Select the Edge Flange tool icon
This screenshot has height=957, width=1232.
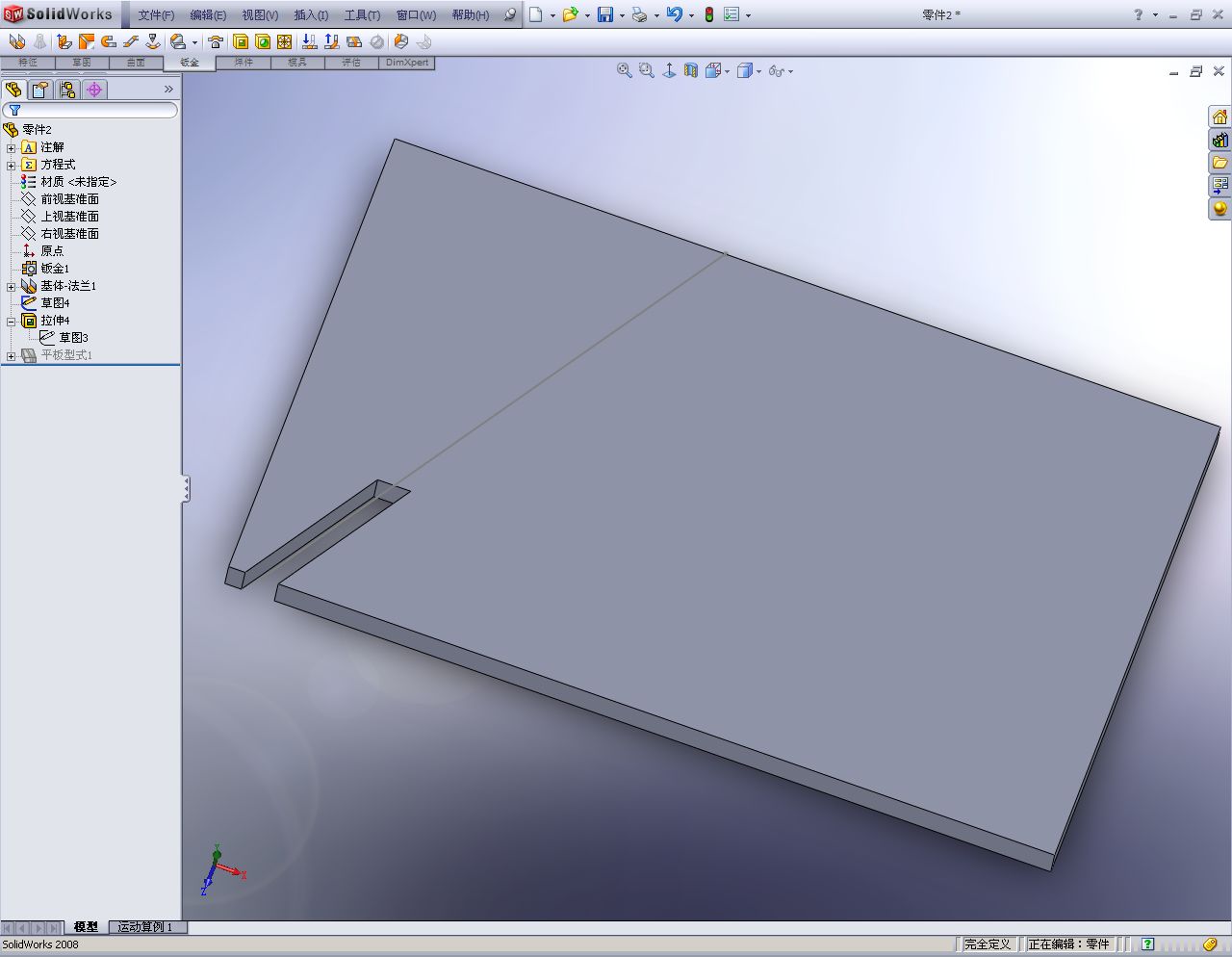(x=64, y=41)
